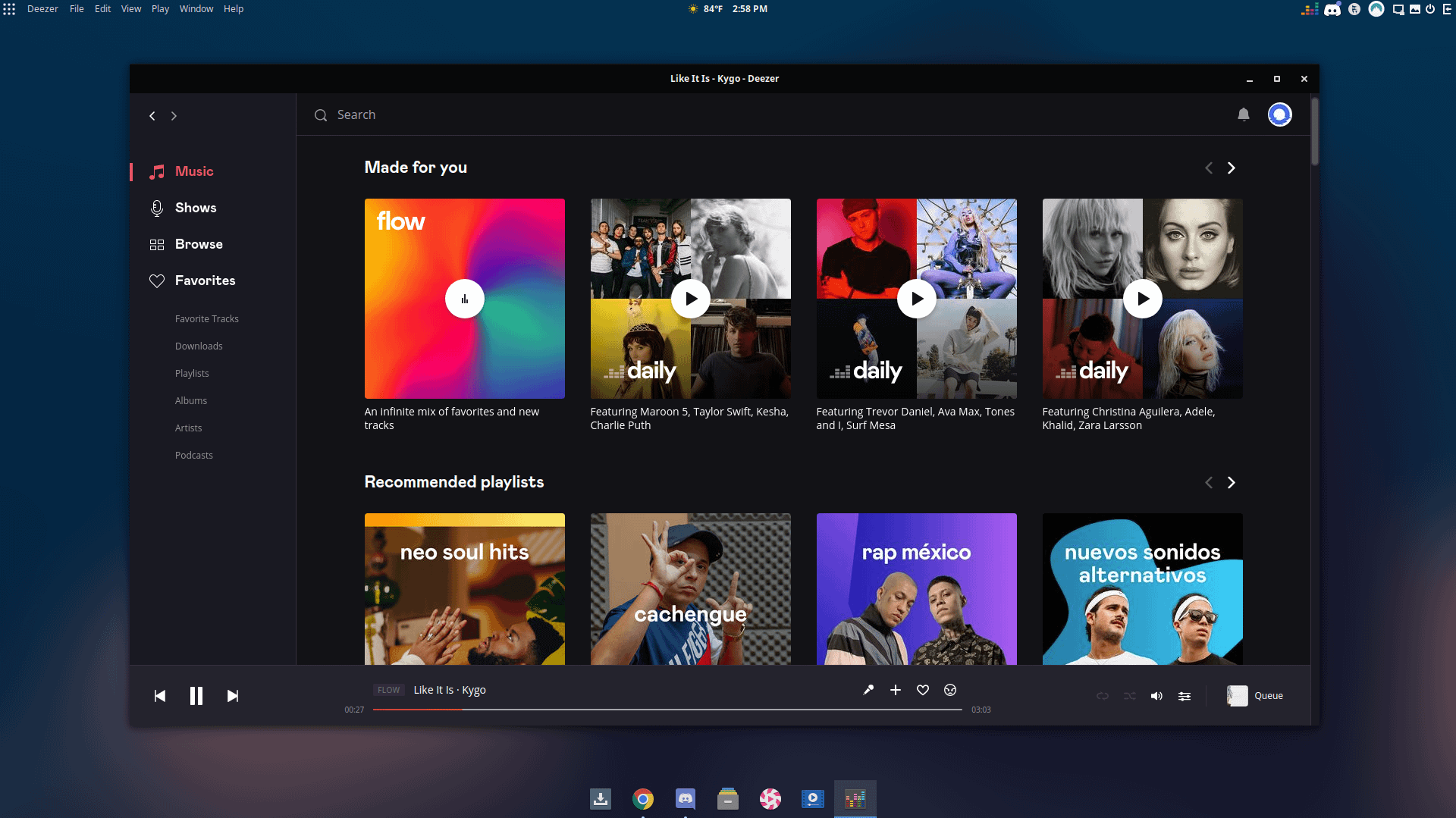This screenshot has width=1456, height=818.
Task: Skip to the previous track
Action: coord(160,696)
